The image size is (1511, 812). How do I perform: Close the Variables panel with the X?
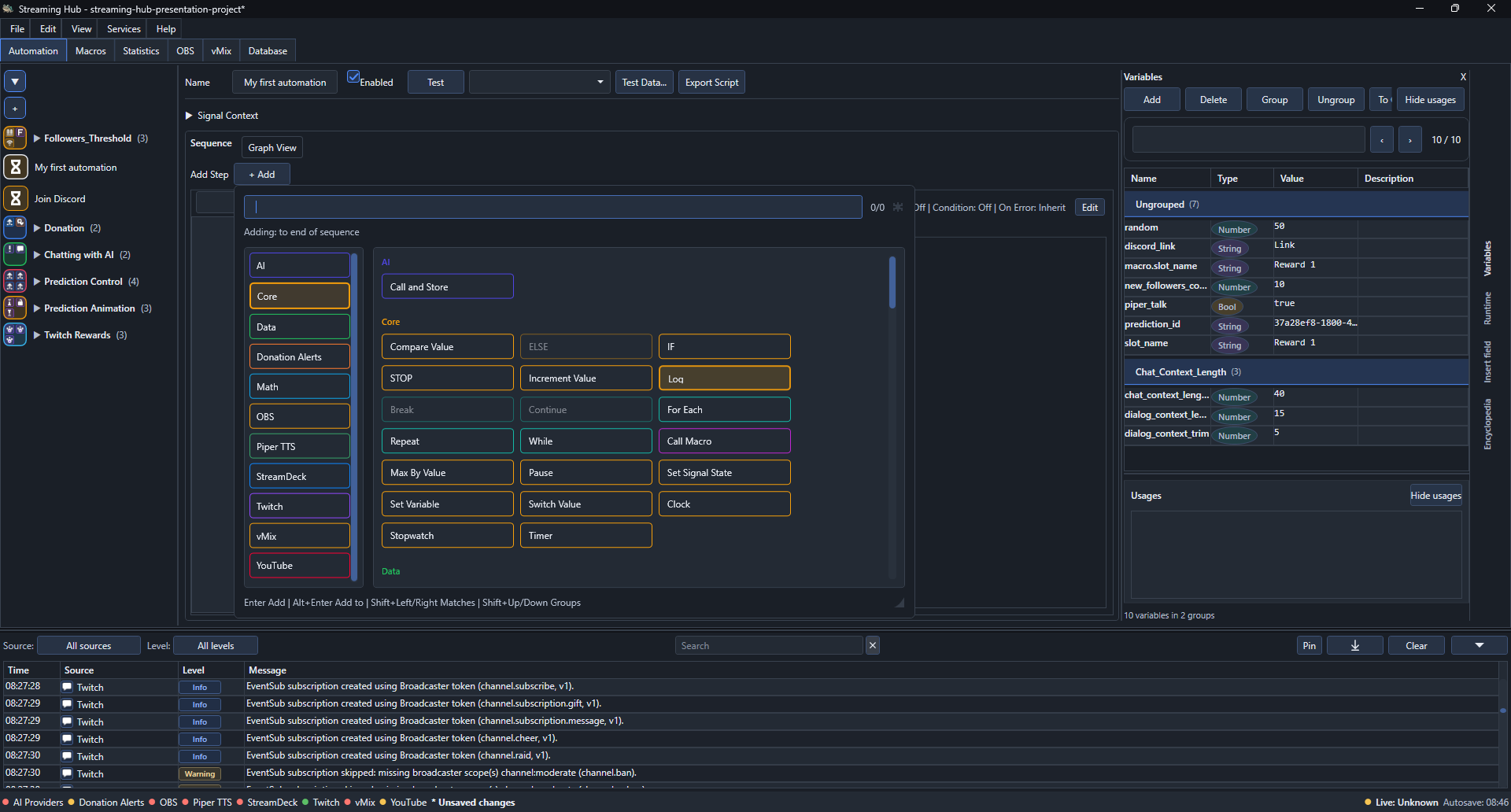click(1463, 77)
